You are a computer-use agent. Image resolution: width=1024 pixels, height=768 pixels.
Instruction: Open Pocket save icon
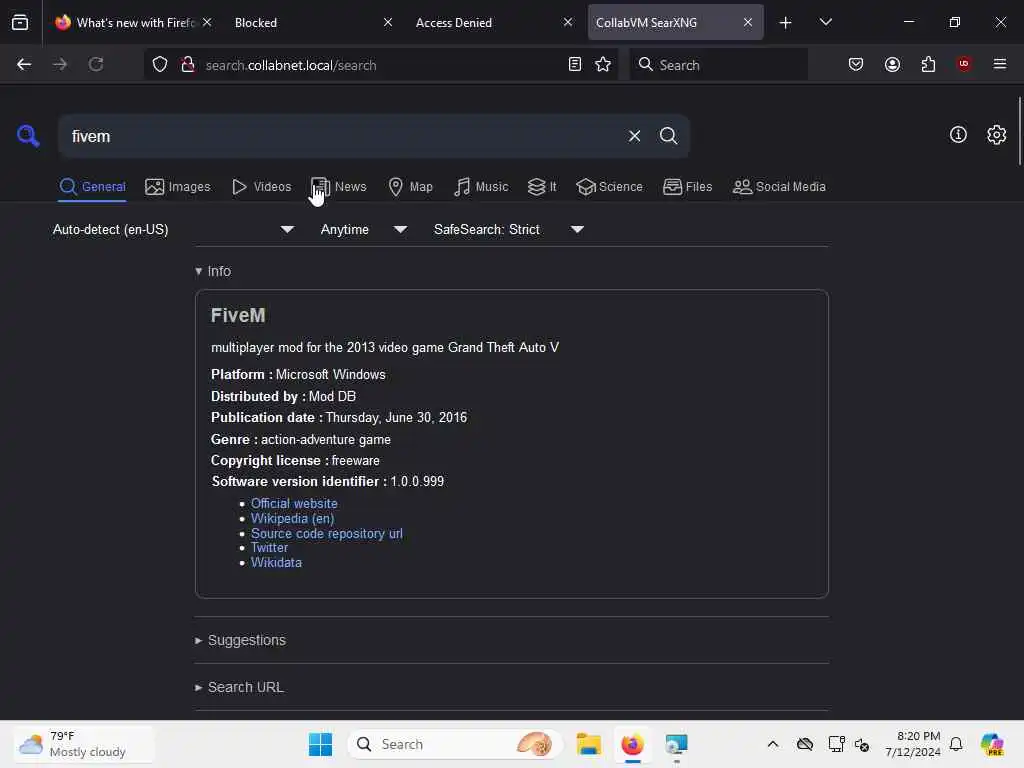point(856,65)
